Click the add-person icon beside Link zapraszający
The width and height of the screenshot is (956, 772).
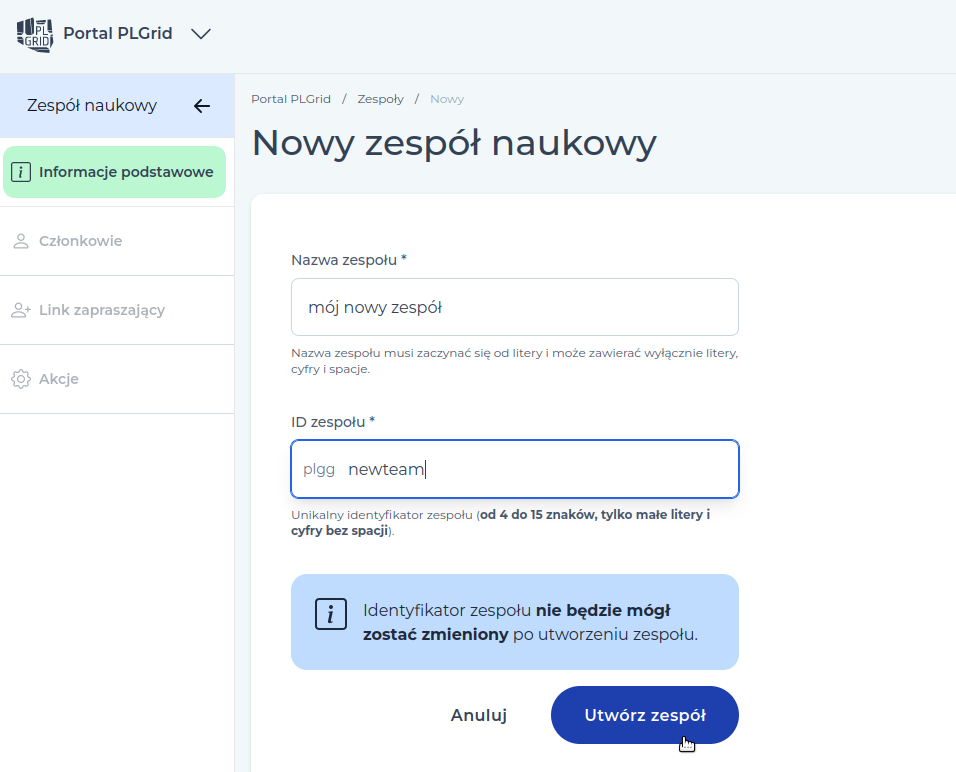pos(21,310)
